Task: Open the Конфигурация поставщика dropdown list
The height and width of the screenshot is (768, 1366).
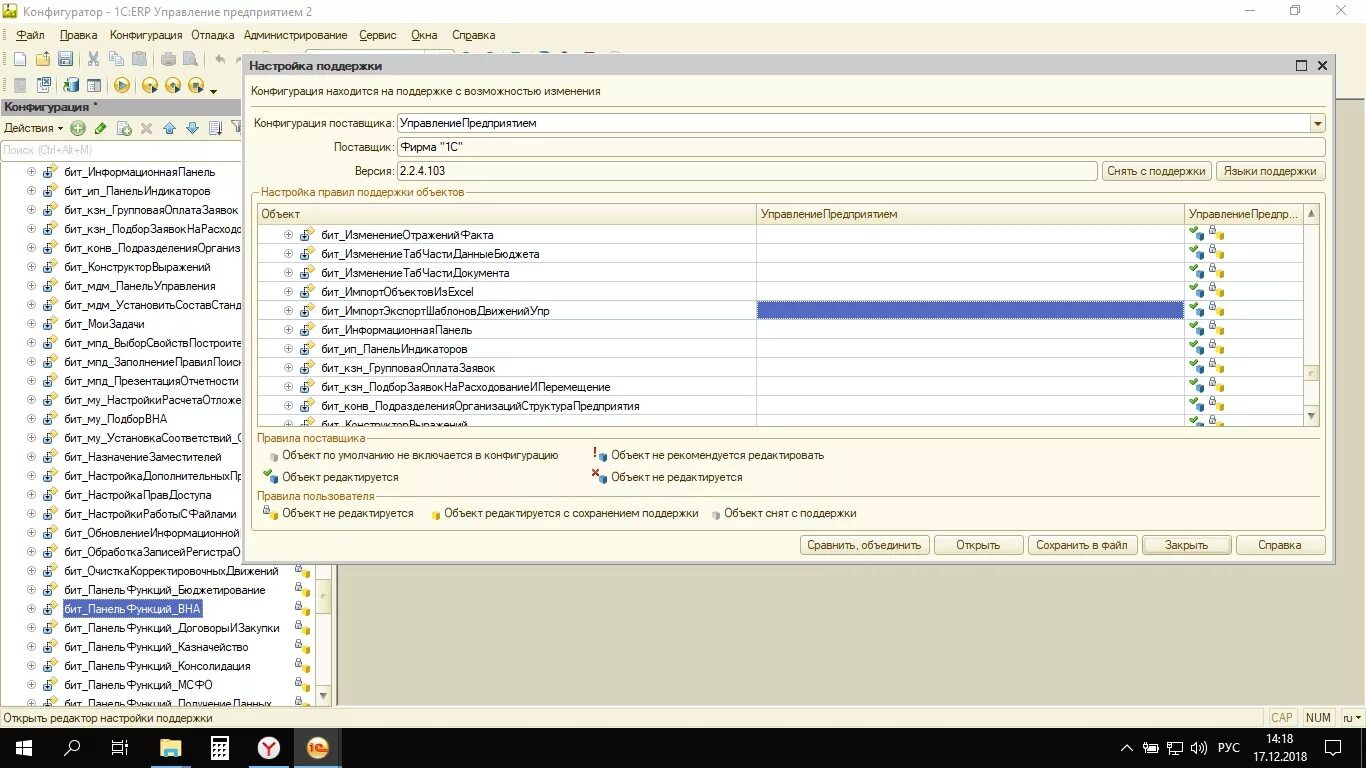Action: pyautogui.click(x=1318, y=123)
